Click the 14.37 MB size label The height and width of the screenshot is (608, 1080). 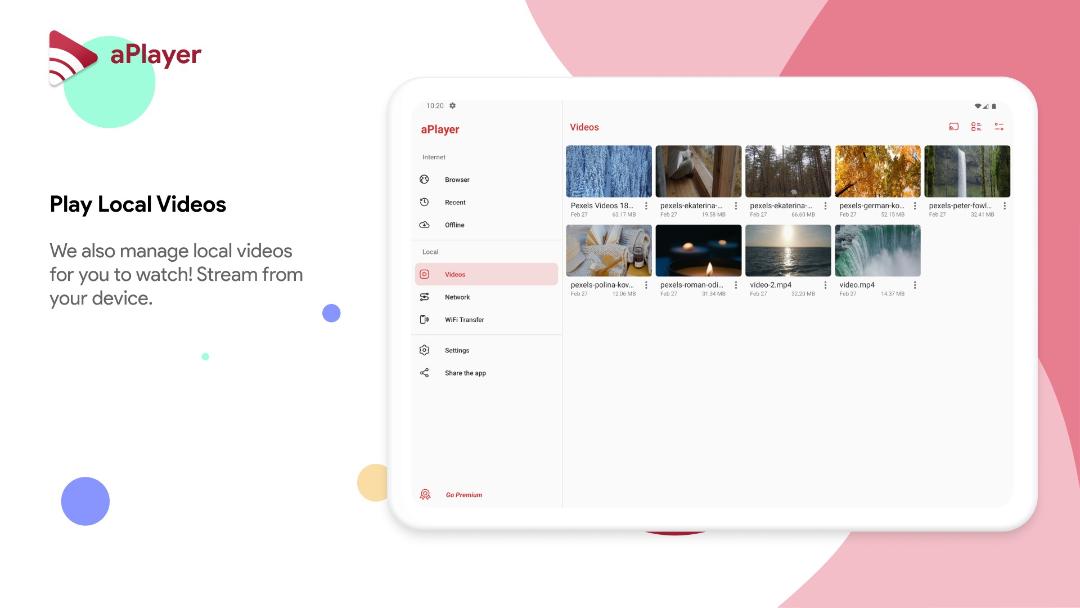tap(892, 294)
